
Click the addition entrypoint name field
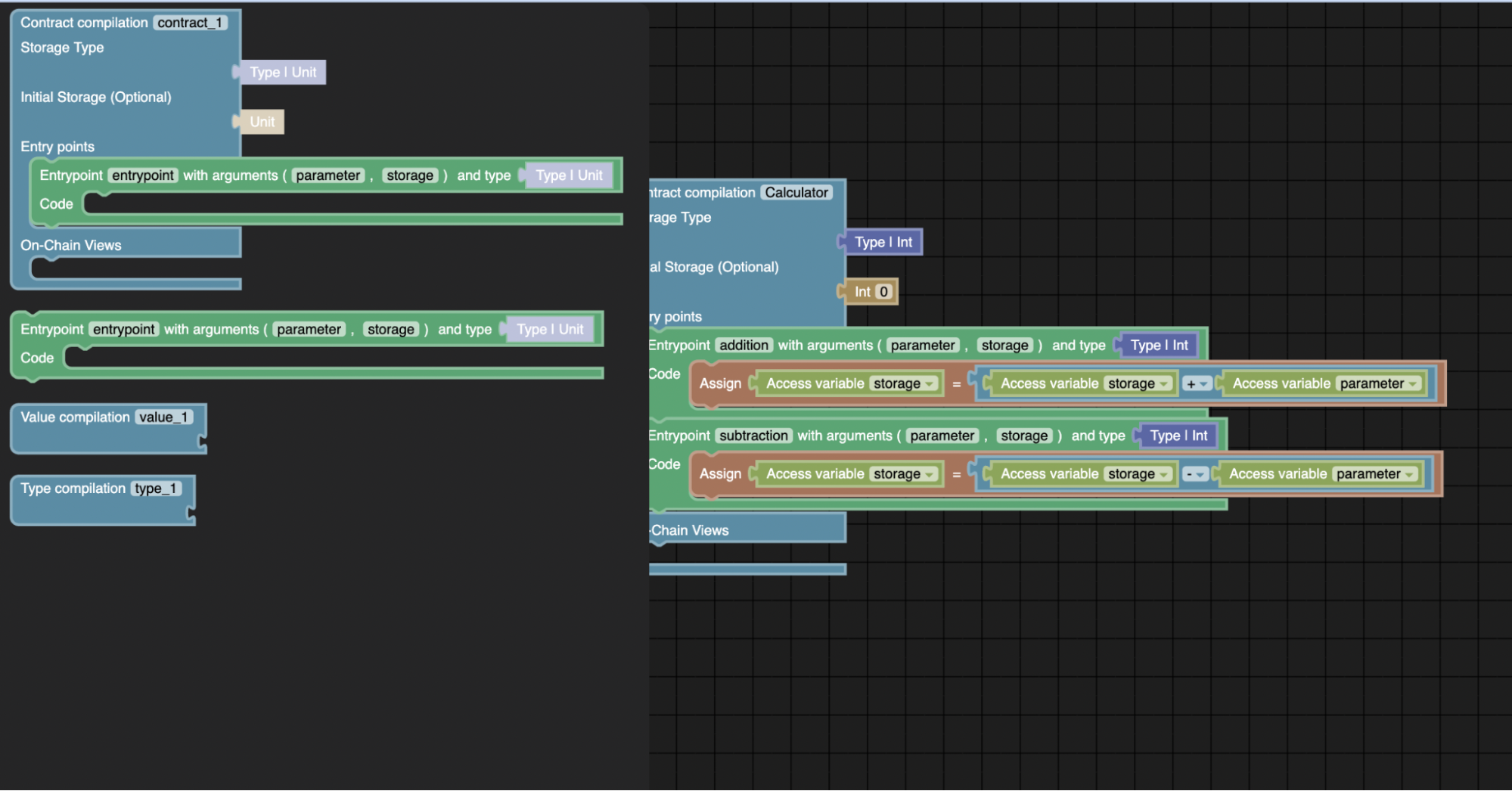[744, 346]
